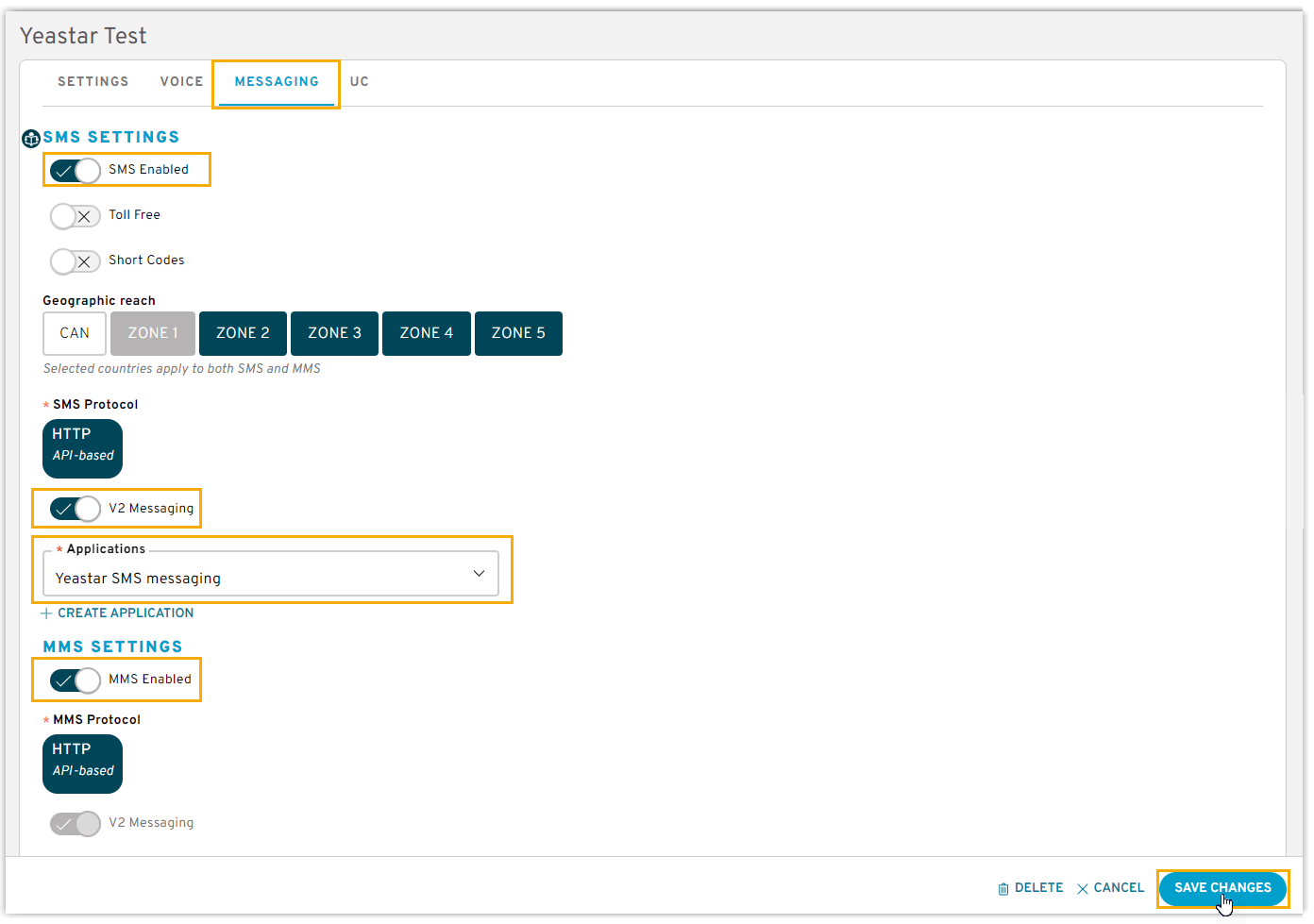Select the Messaging tab
The height and width of the screenshot is (924, 1314).
point(277,82)
